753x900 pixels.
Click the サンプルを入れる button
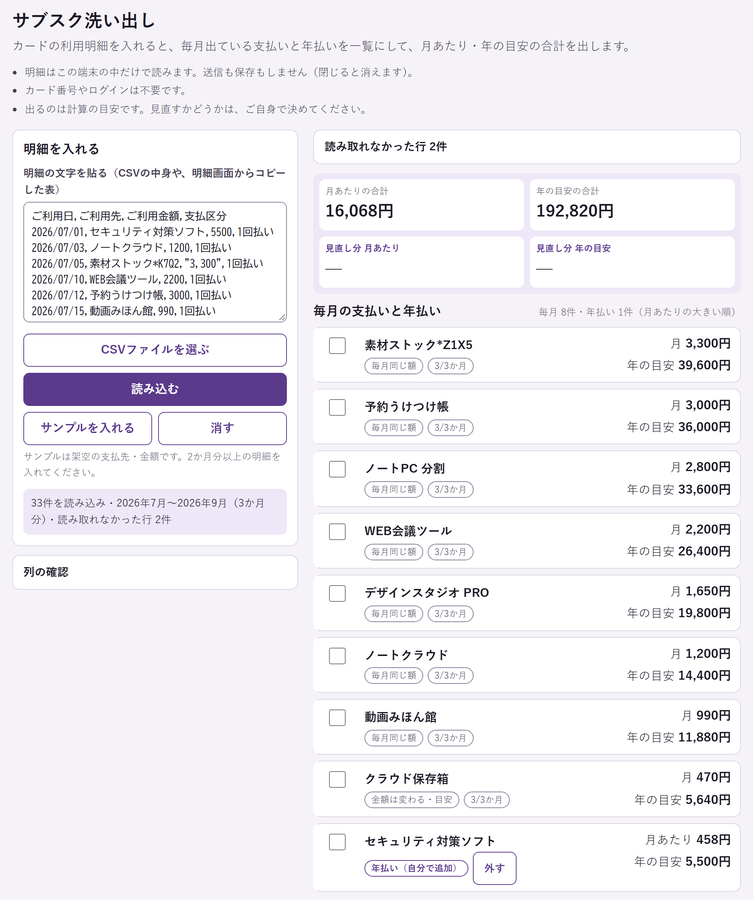[x=87, y=428]
